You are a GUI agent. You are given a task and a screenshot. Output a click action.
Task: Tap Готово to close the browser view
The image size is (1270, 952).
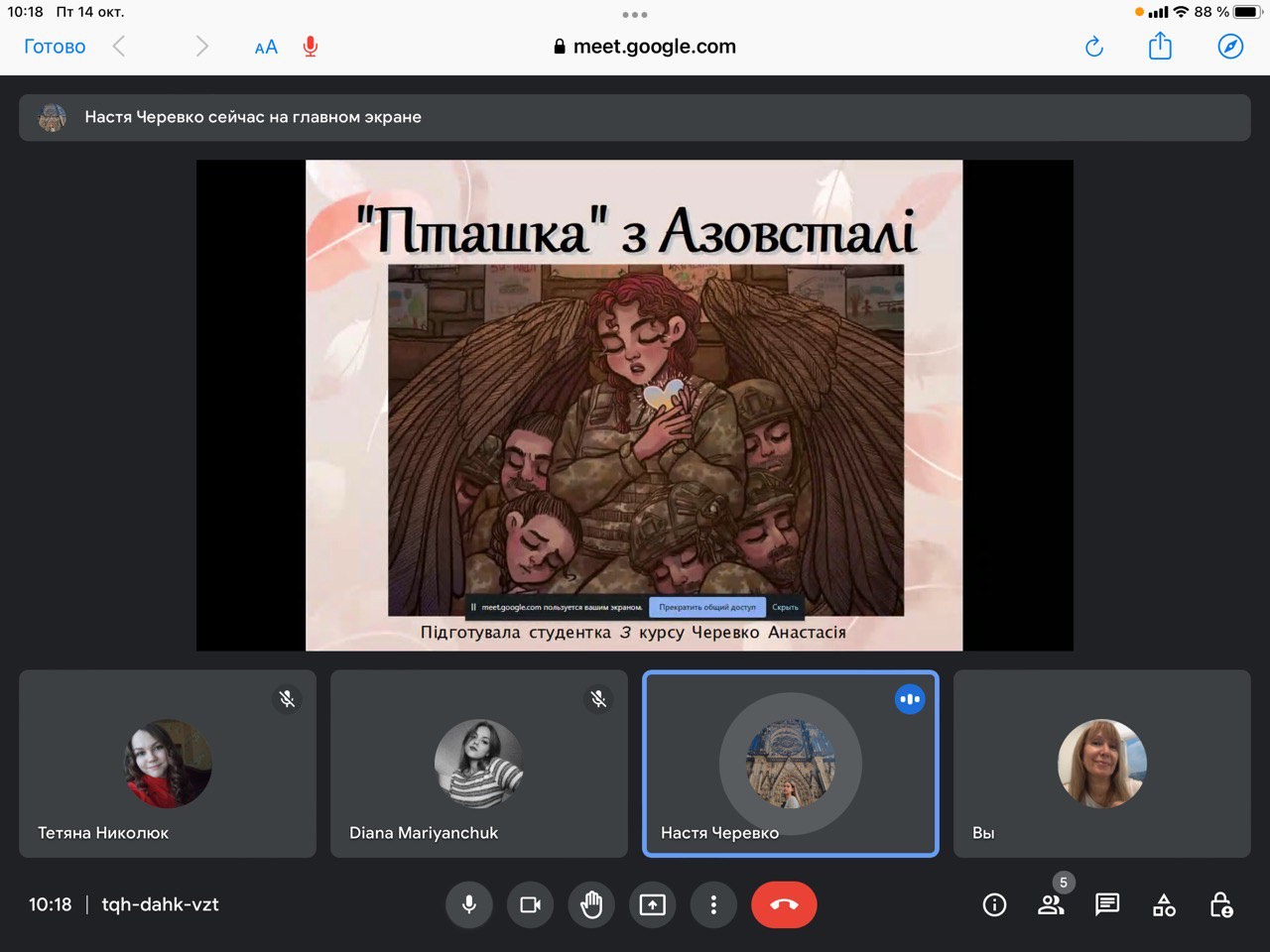[55, 47]
